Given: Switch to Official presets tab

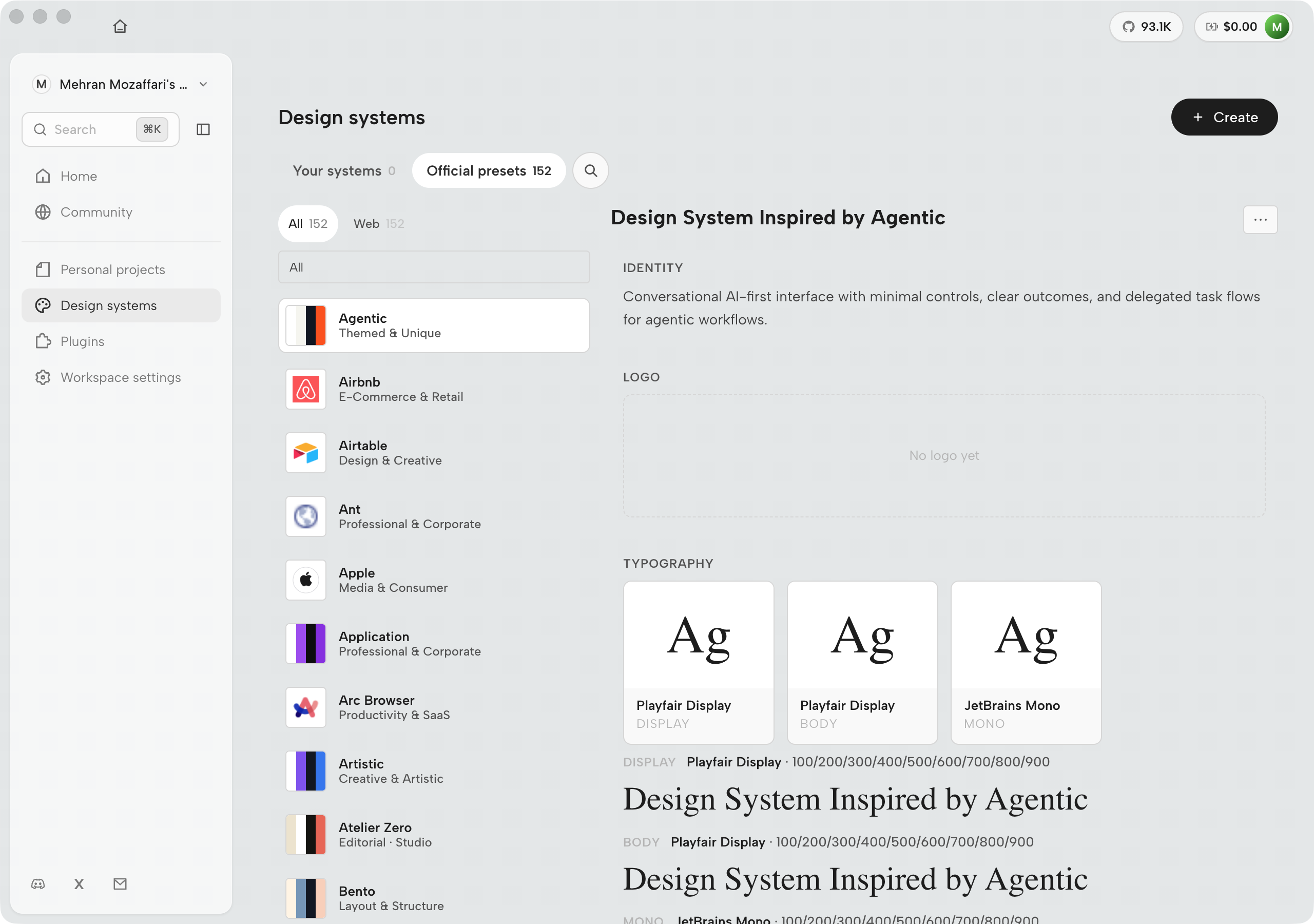Looking at the screenshot, I should click(x=489, y=170).
